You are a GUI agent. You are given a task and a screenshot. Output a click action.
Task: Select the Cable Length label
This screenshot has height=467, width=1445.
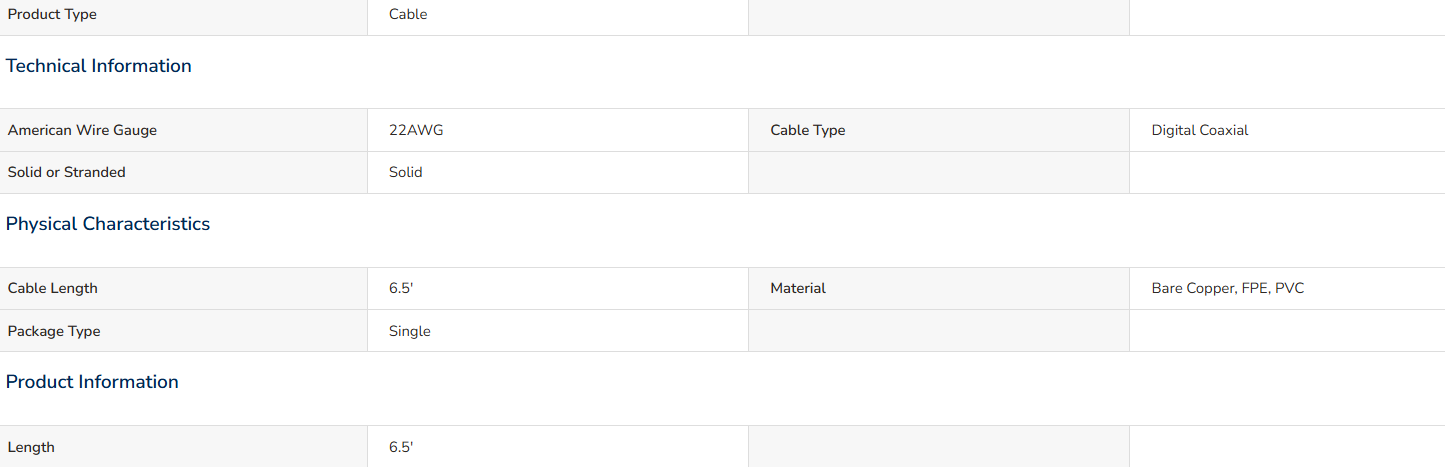[53, 288]
